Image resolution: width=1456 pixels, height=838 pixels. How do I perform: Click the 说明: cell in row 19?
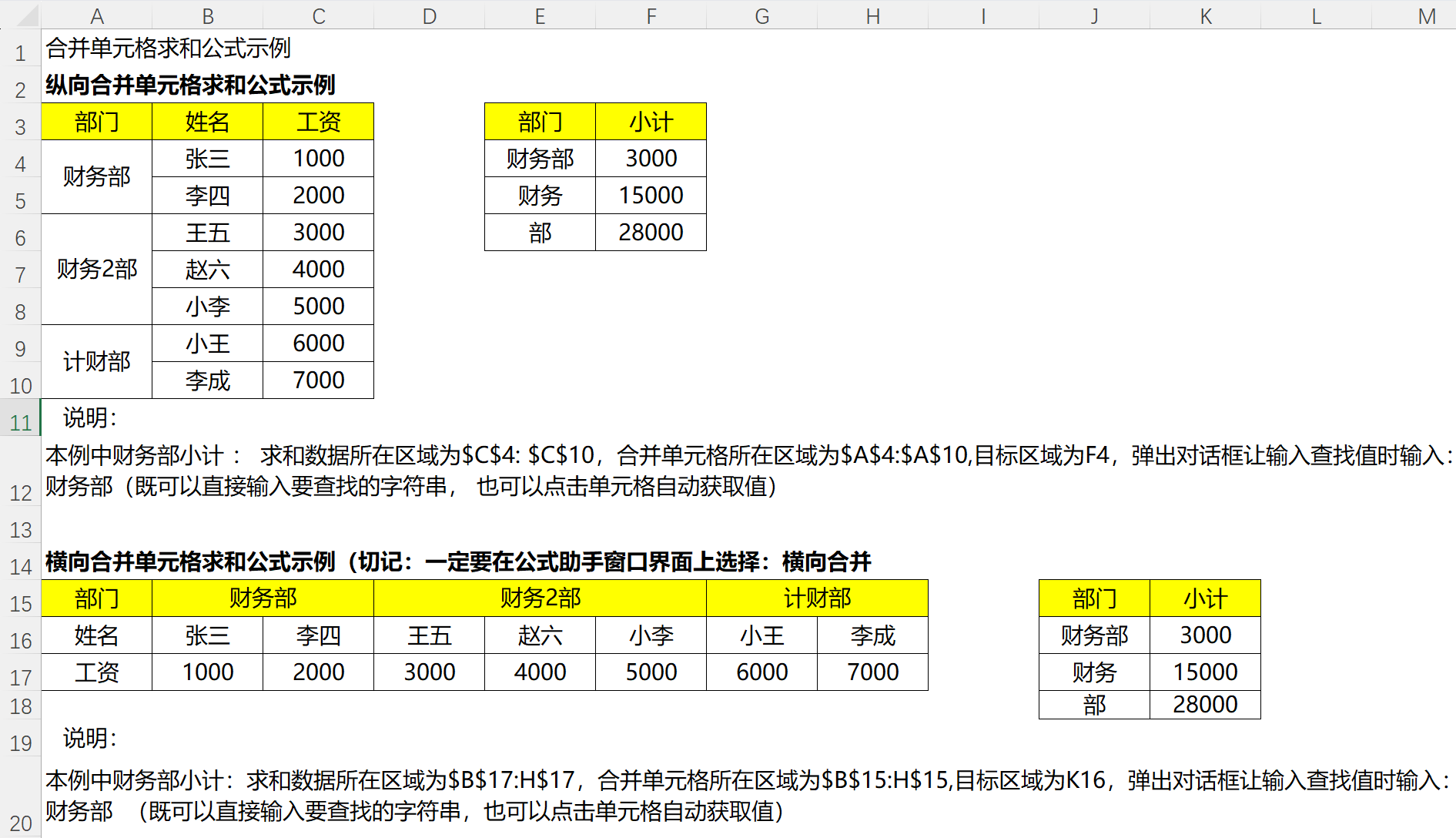pos(90,739)
